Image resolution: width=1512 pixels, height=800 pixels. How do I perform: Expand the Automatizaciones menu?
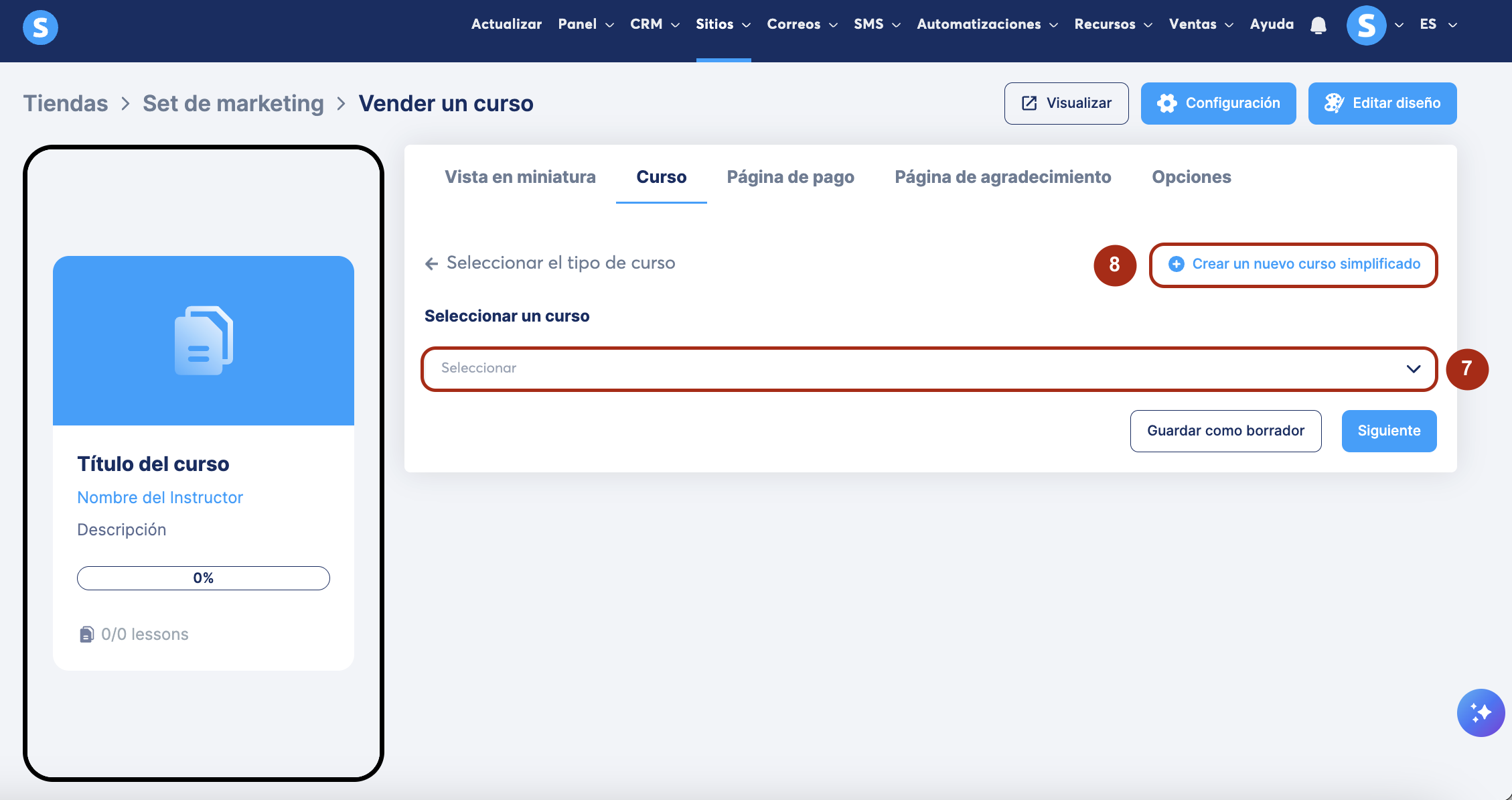tap(986, 24)
